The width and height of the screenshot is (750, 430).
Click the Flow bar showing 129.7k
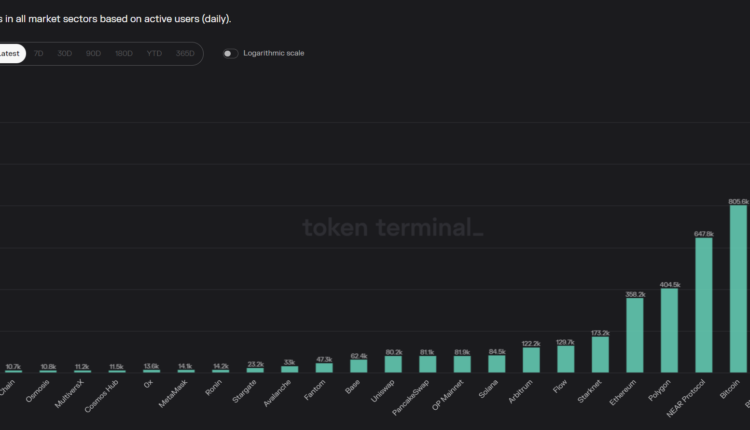coord(566,359)
